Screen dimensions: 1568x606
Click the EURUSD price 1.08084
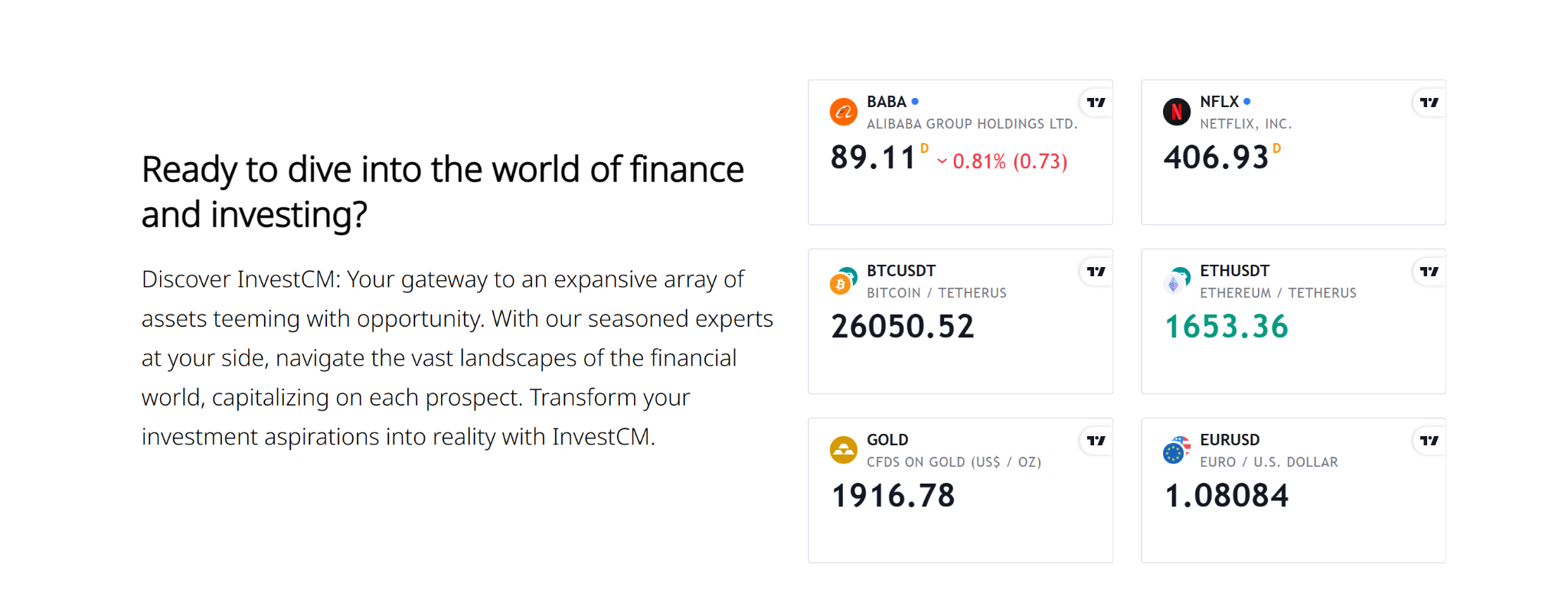click(1227, 496)
